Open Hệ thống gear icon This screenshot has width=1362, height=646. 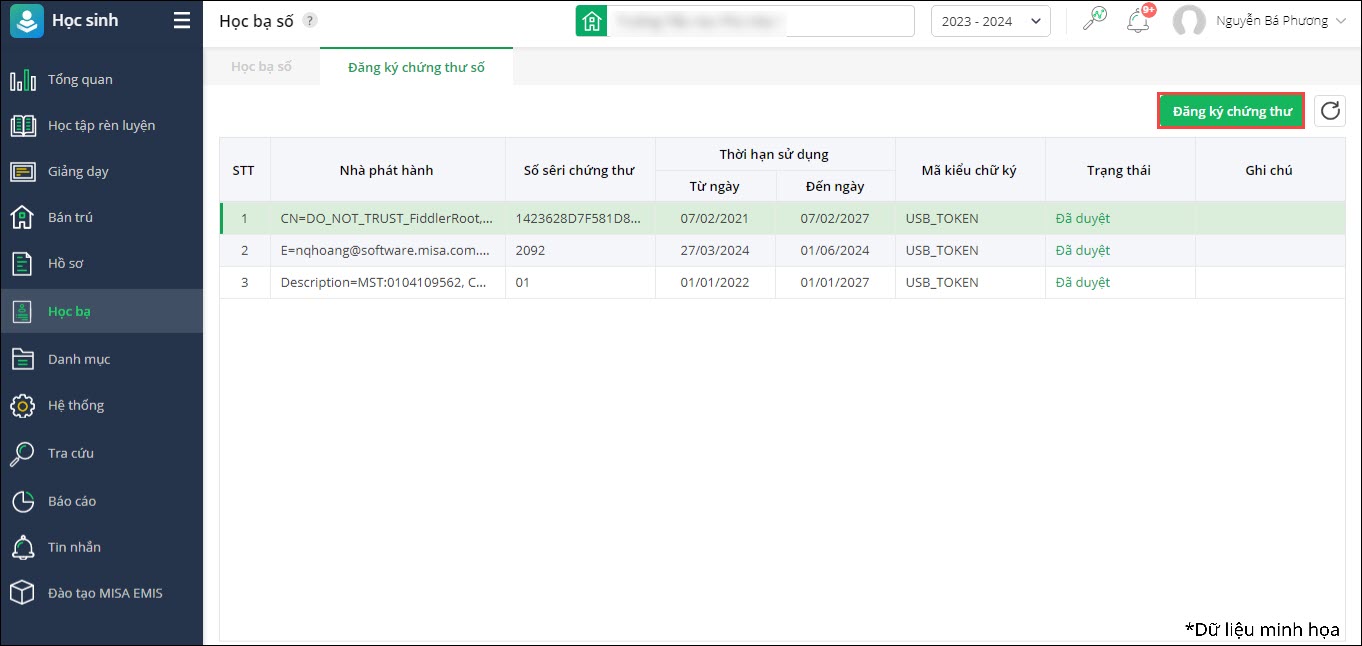tap(23, 405)
